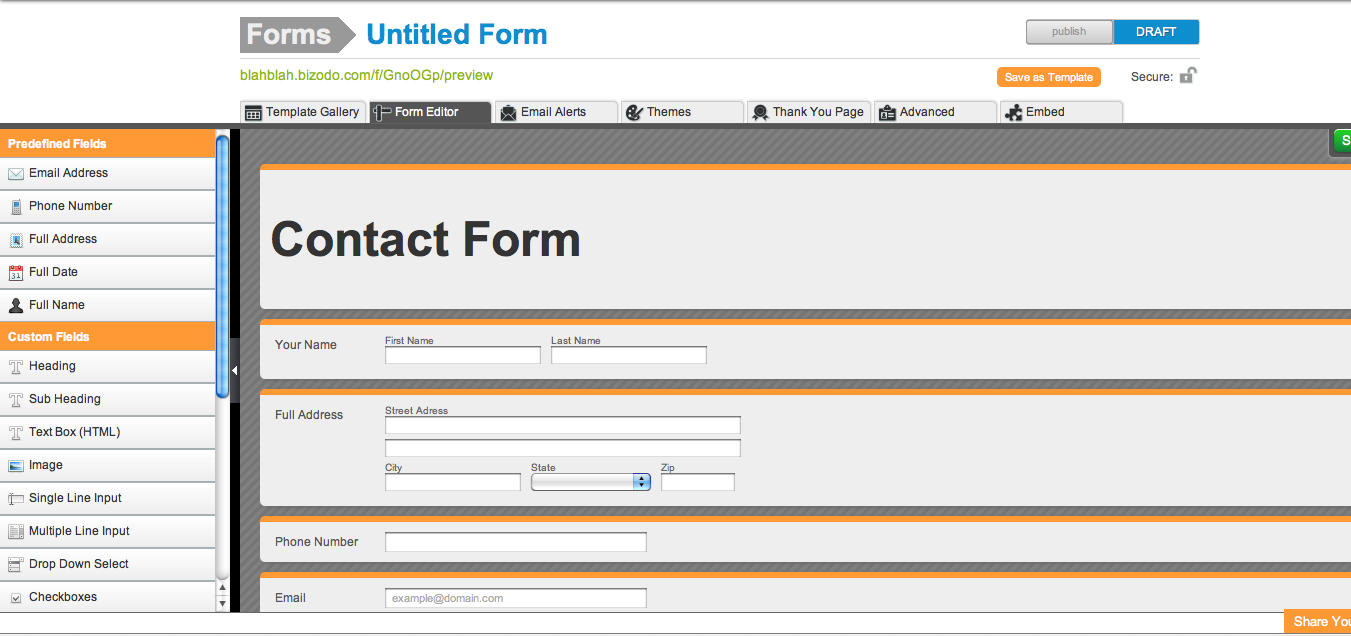Click the Last Name input field
1351x636 pixels.
click(x=629, y=355)
